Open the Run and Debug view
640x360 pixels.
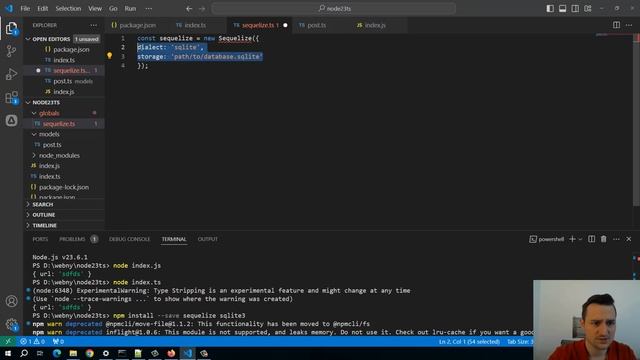(x=11, y=74)
